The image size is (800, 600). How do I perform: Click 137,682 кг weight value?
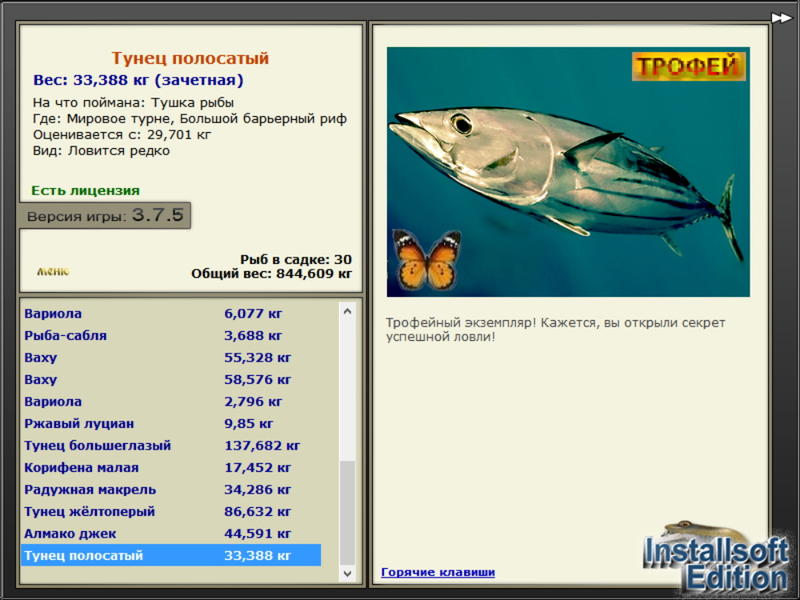[262, 445]
